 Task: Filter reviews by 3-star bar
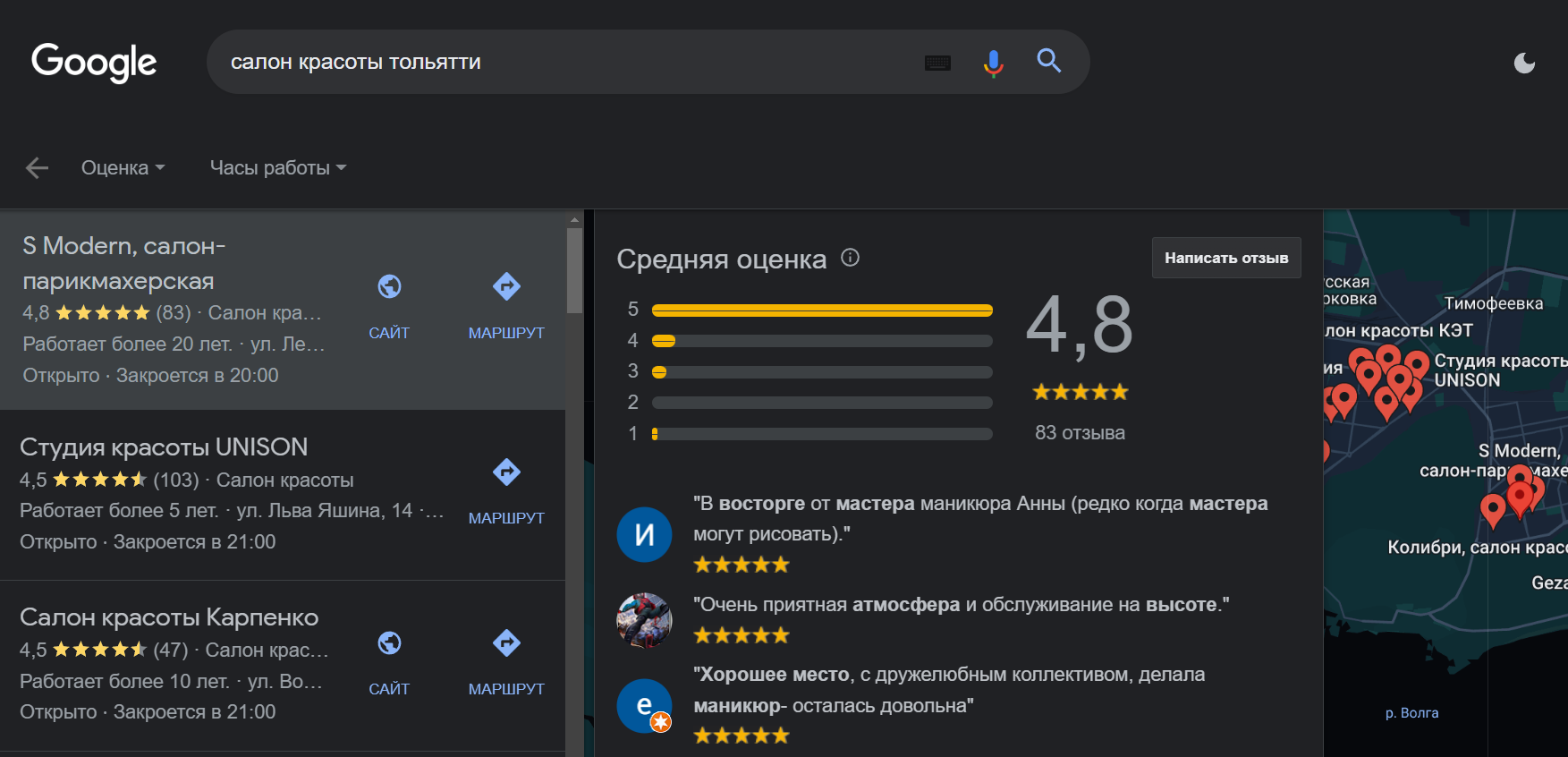coord(822,372)
